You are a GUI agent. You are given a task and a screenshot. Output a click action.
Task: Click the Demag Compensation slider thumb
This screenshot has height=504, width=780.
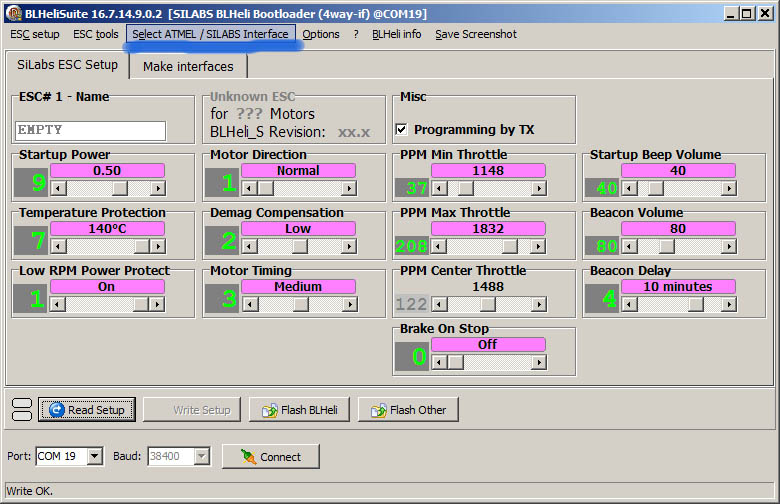click(299, 246)
